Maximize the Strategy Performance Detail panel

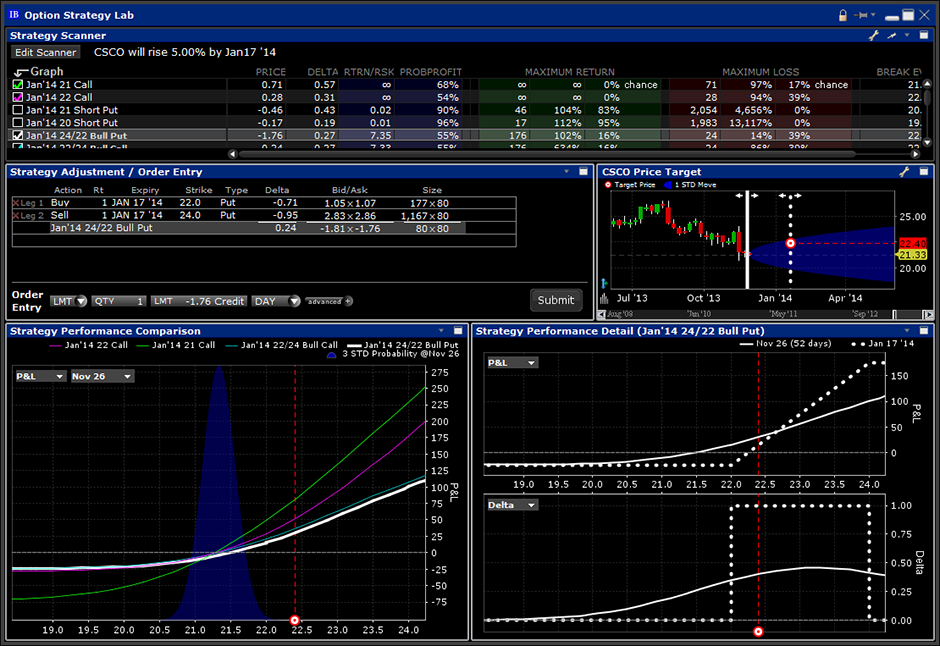click(x=924, y=331)
